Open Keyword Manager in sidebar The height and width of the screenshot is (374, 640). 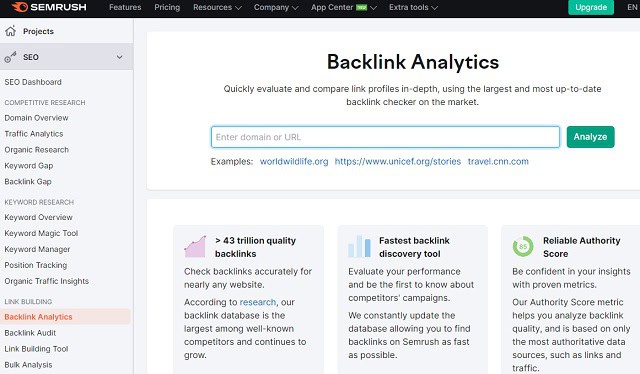point(37,249)
